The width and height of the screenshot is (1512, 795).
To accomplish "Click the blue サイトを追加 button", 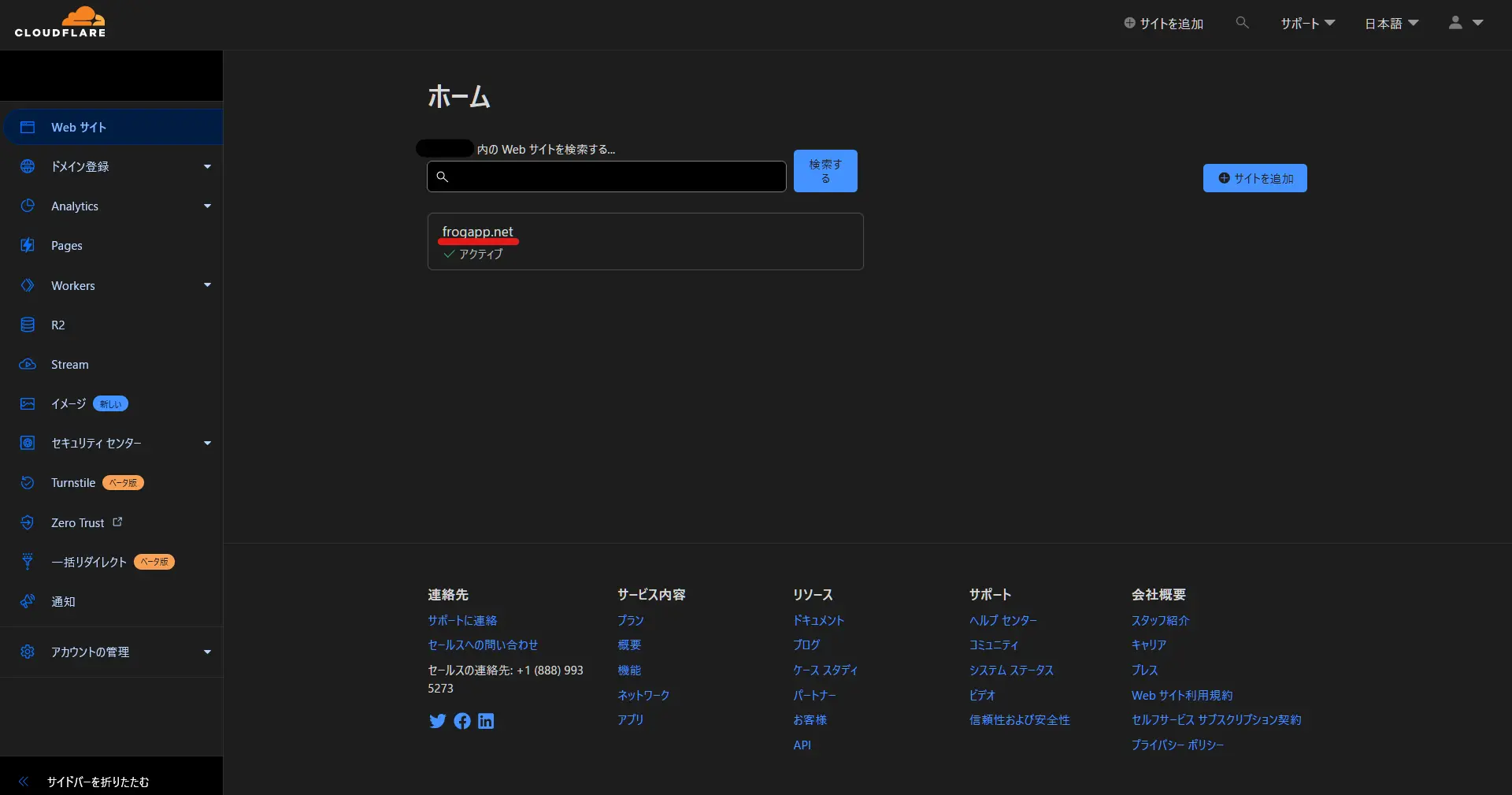I will pyautogui.click(x=1254, y=178).
